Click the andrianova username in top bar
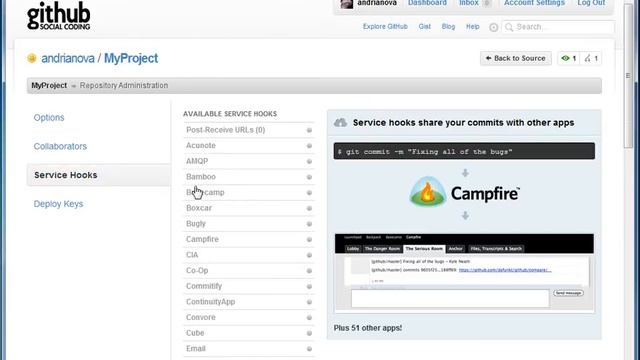This screenshot has height=360, width=640. coord(377,3)
